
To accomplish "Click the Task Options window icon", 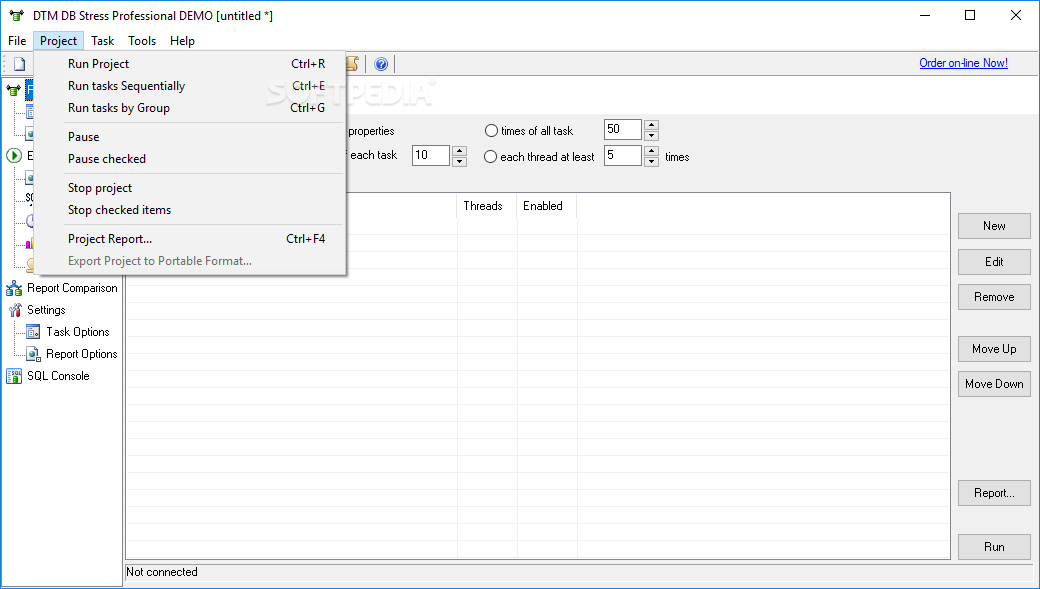I will pos(33,332).
